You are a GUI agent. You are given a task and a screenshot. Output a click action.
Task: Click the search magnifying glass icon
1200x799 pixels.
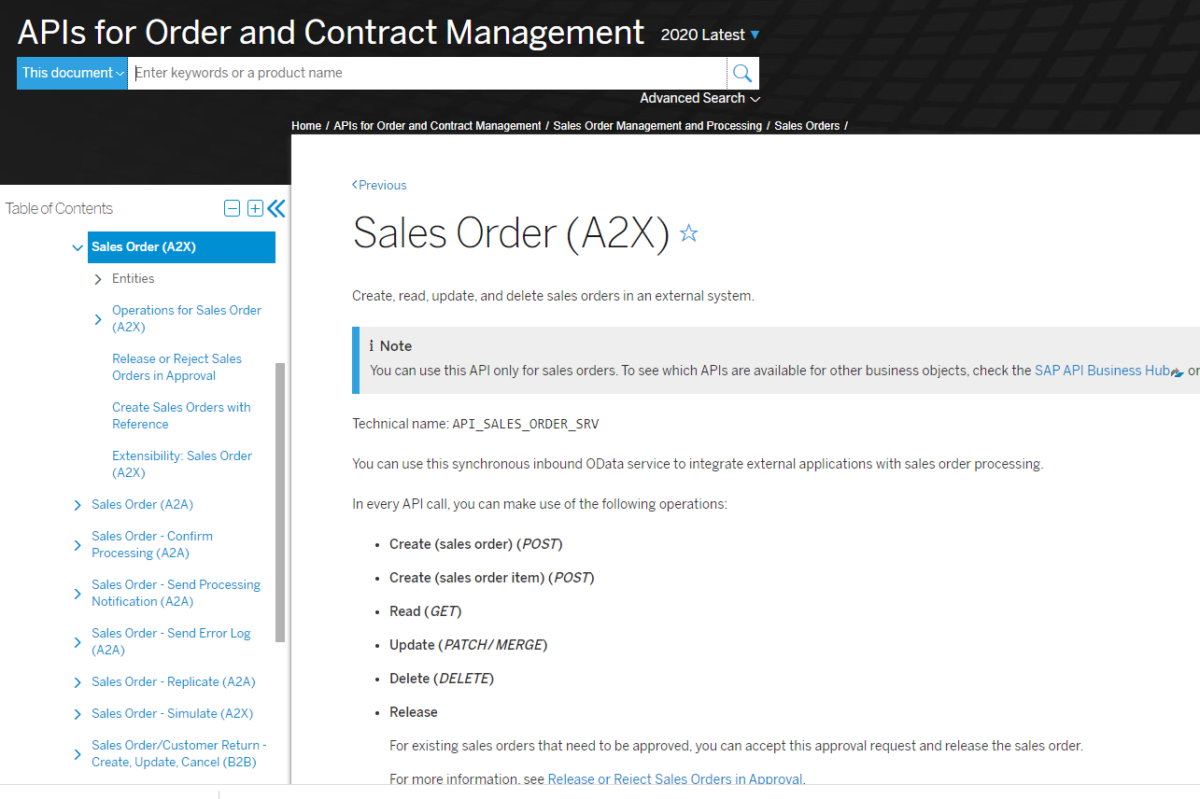pos(741,72)
